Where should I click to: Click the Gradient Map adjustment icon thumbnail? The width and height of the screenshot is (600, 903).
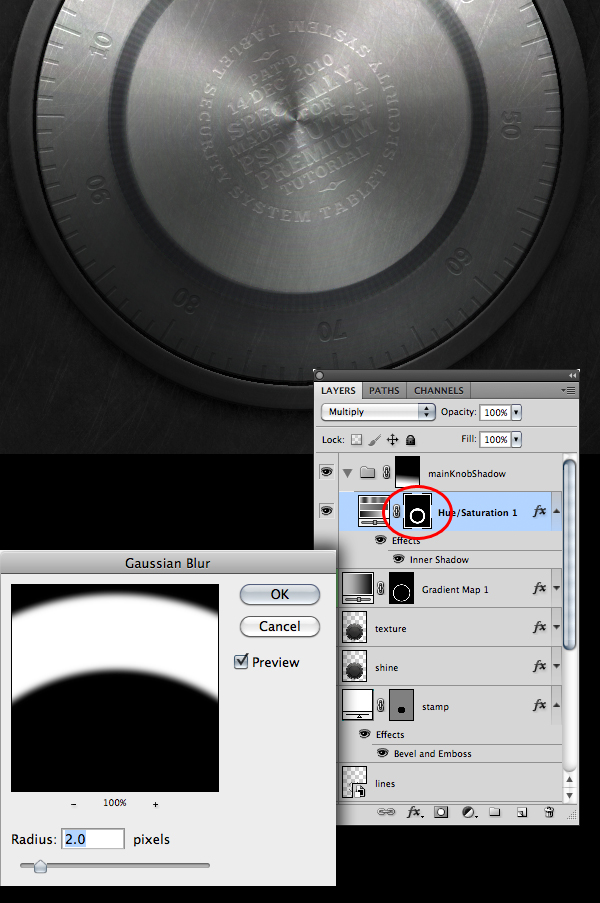pos(358,588)
